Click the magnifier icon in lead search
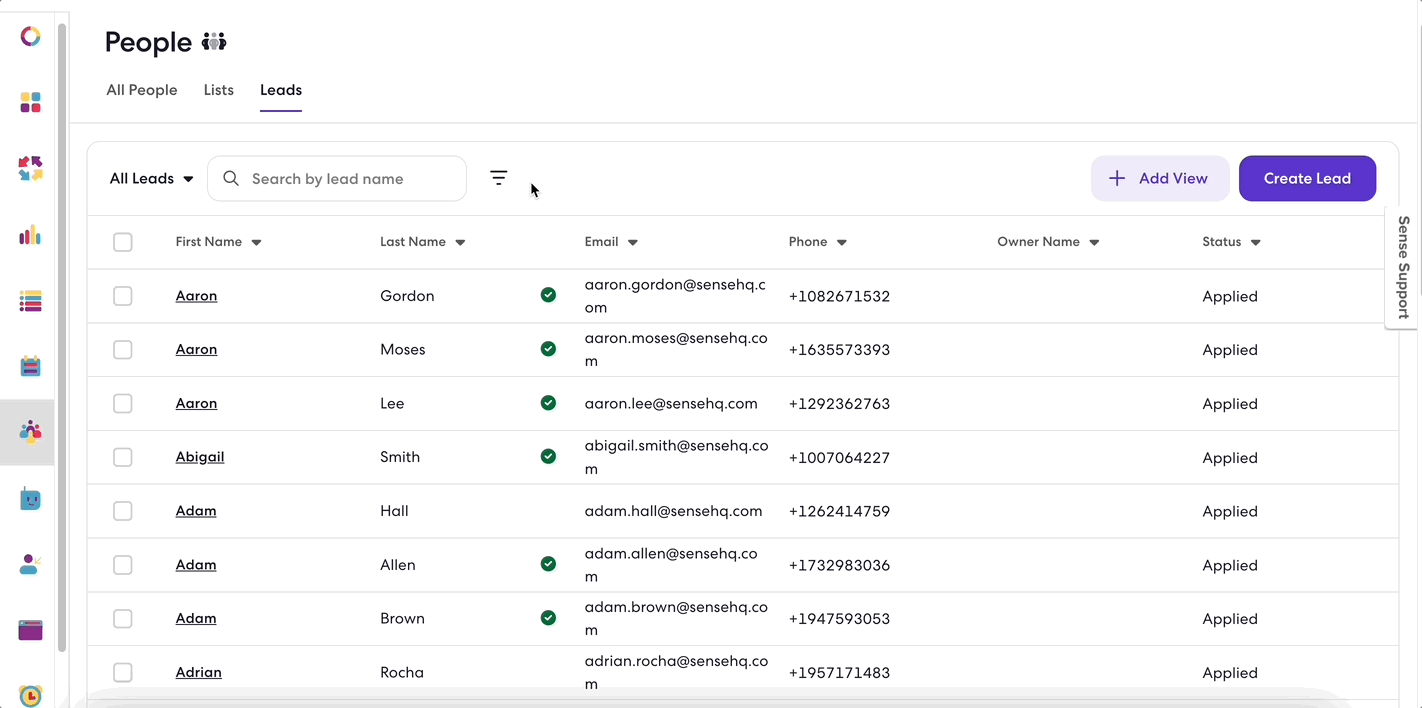 pyautogui.click(x=231, y=178)
